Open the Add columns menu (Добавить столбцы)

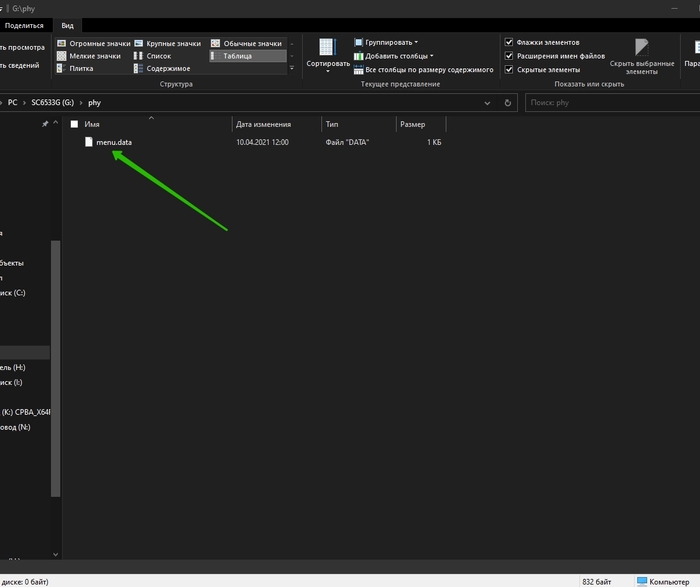393,56
